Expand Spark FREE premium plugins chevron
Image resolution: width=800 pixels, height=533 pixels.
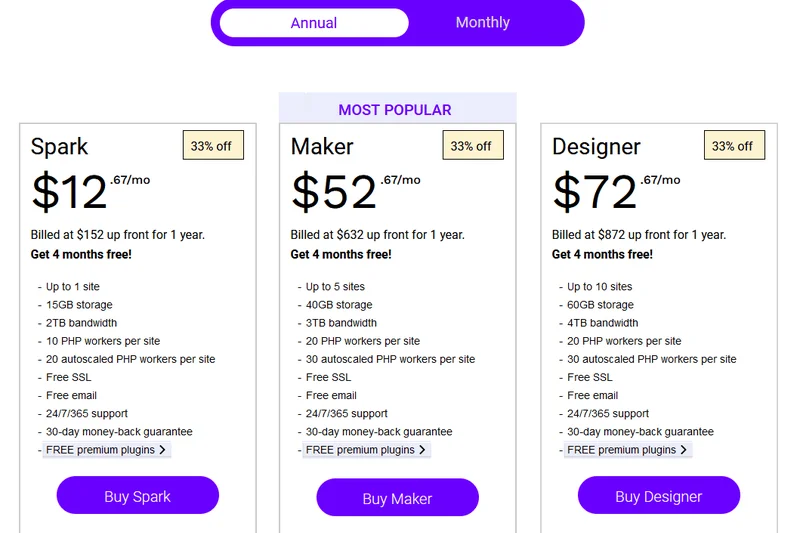[162, 450]
